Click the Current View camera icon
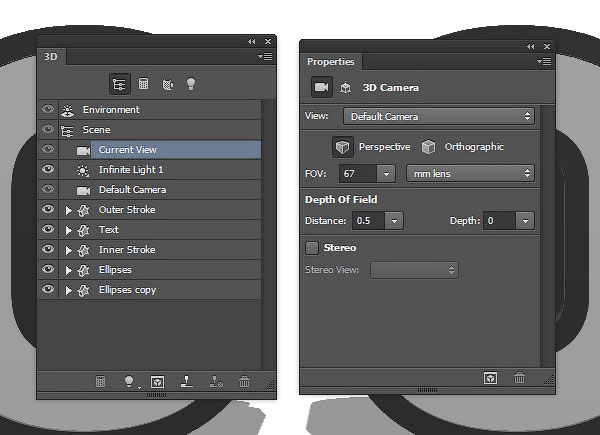This screenshot has width=600, height=435. [x=83, y=150]
